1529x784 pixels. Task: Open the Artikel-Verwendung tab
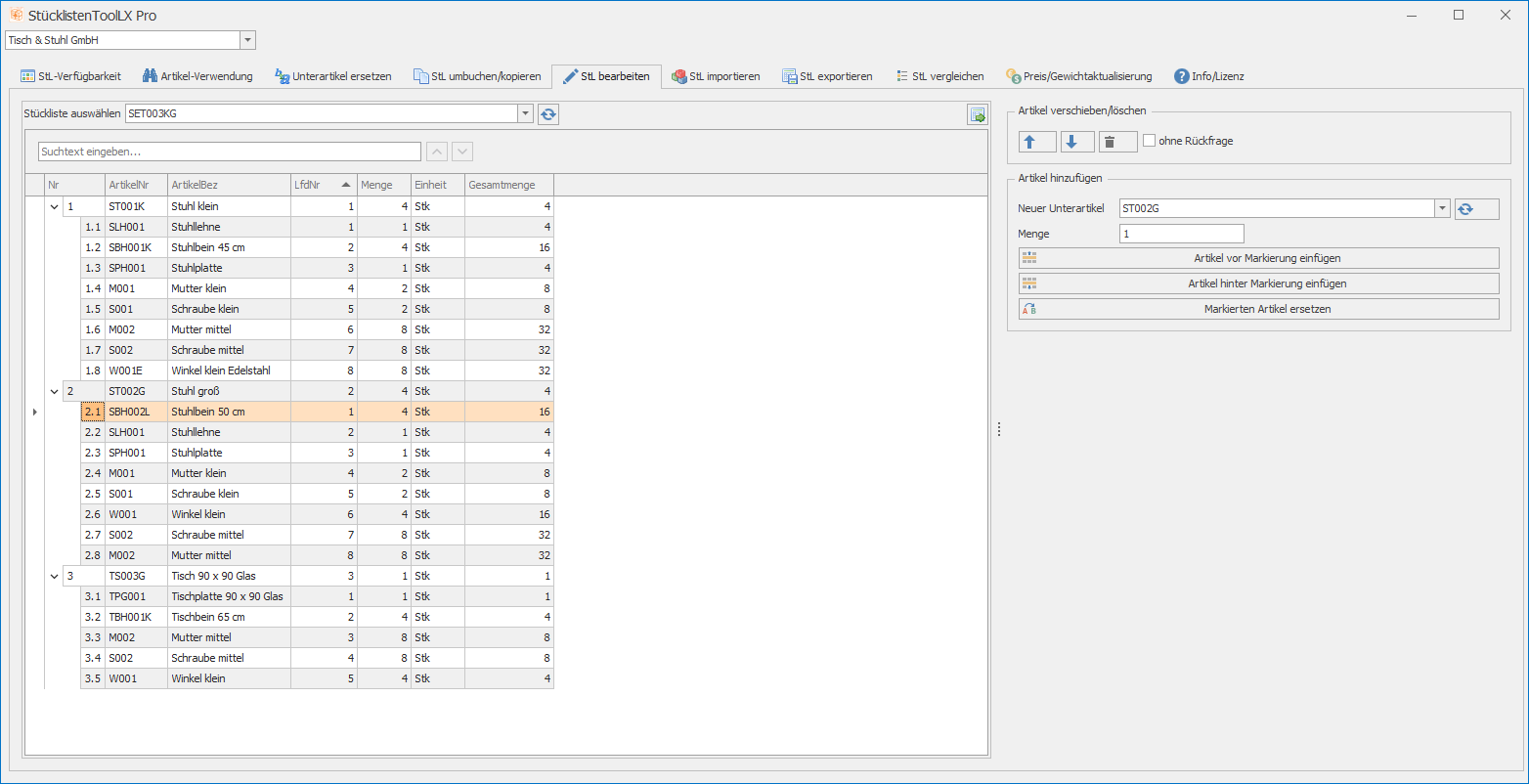197,76
